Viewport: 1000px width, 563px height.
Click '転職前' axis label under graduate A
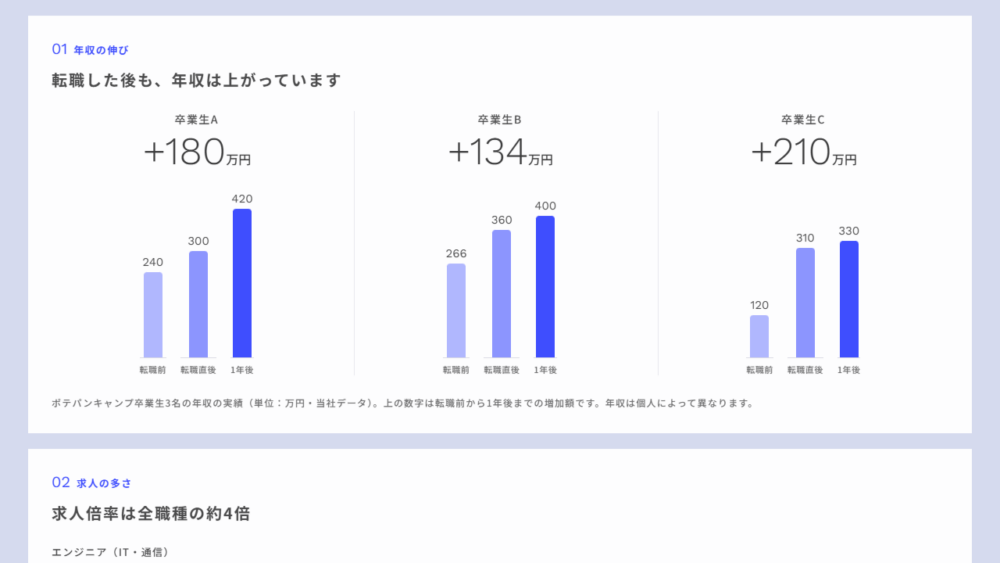[x=153, y=370]
